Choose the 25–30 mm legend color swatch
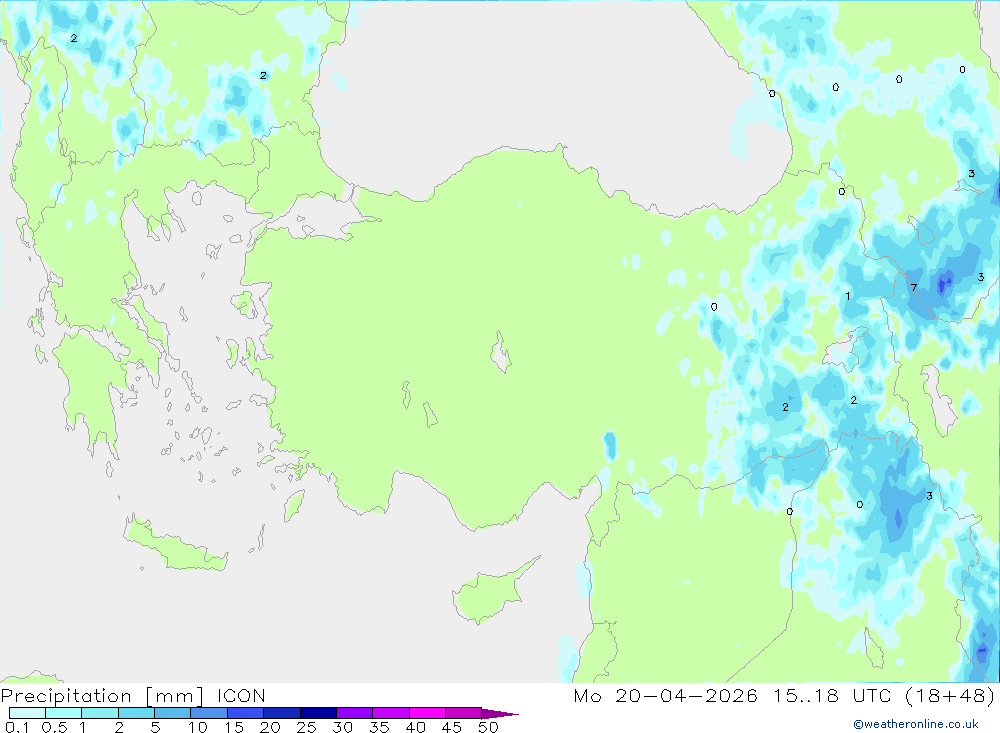The width and height of the screenshot is (1000, 733). [318, 713]
